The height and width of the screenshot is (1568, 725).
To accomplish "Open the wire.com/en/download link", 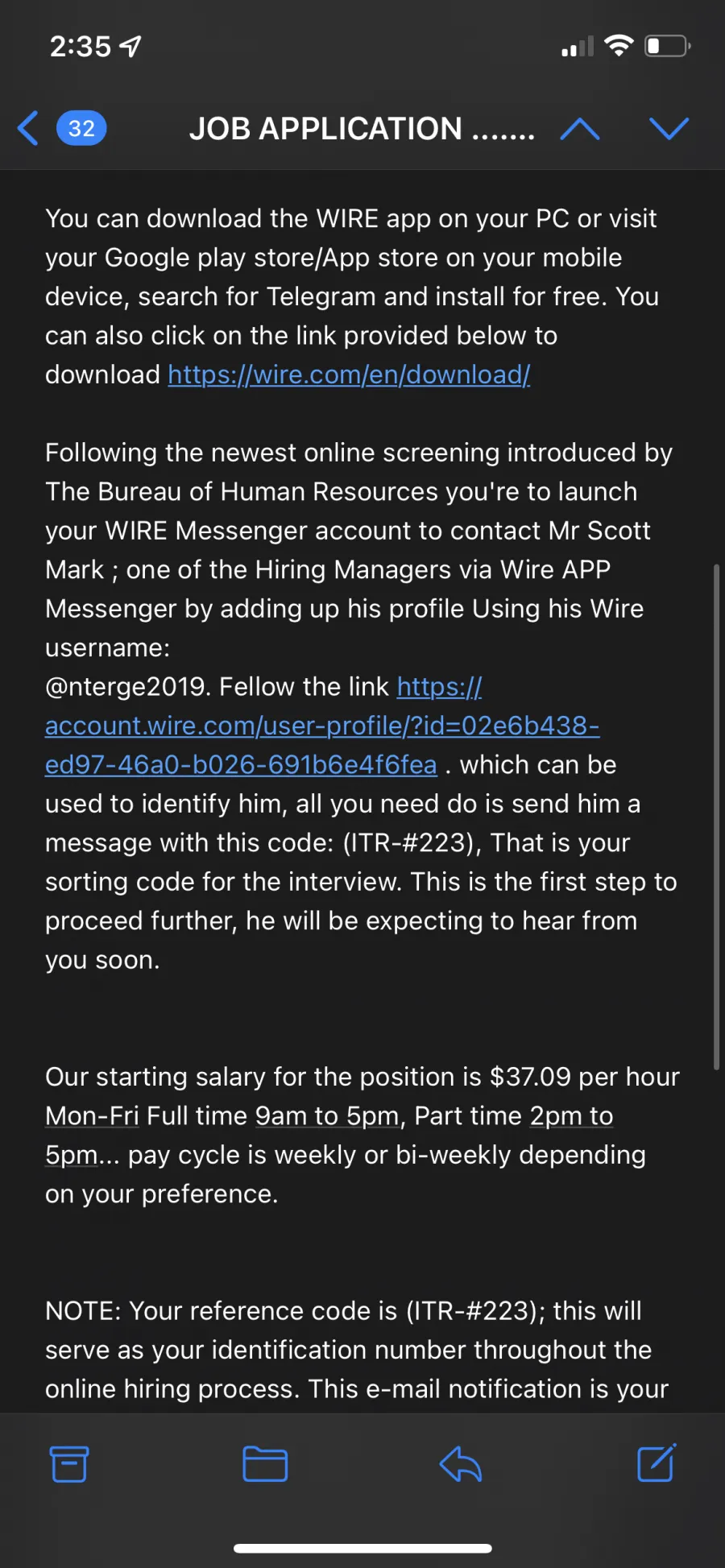I will point(349,374).
